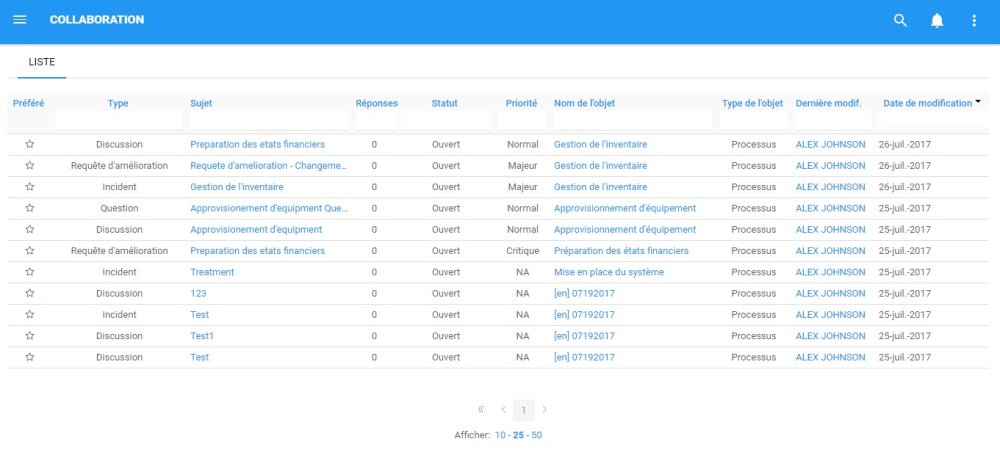Open the Treatment subject link
1000x450 pixels.
pos(212,272)
